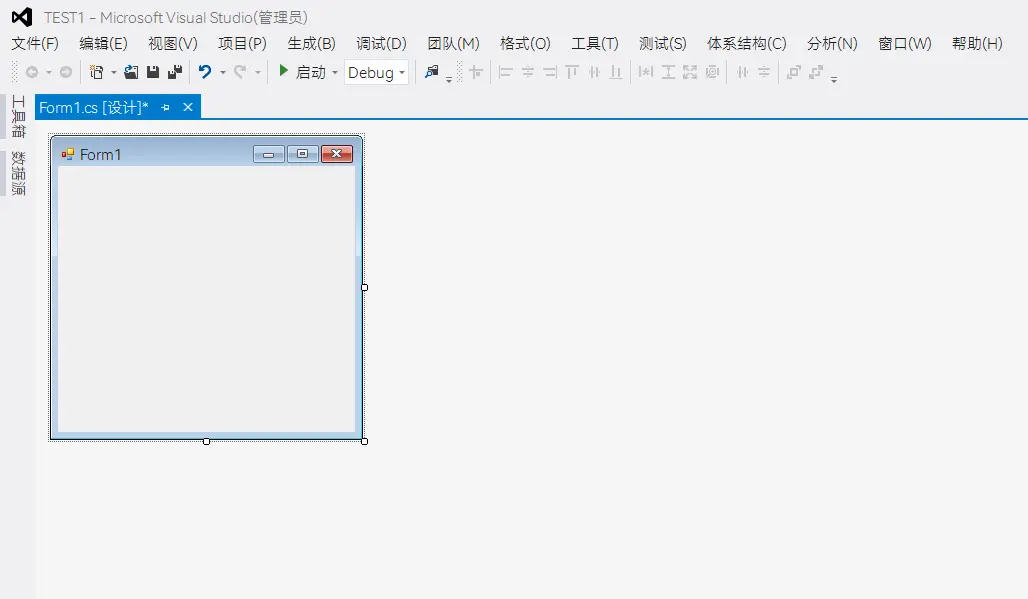Save the current file with the Save icon

[x=153, y=72]
